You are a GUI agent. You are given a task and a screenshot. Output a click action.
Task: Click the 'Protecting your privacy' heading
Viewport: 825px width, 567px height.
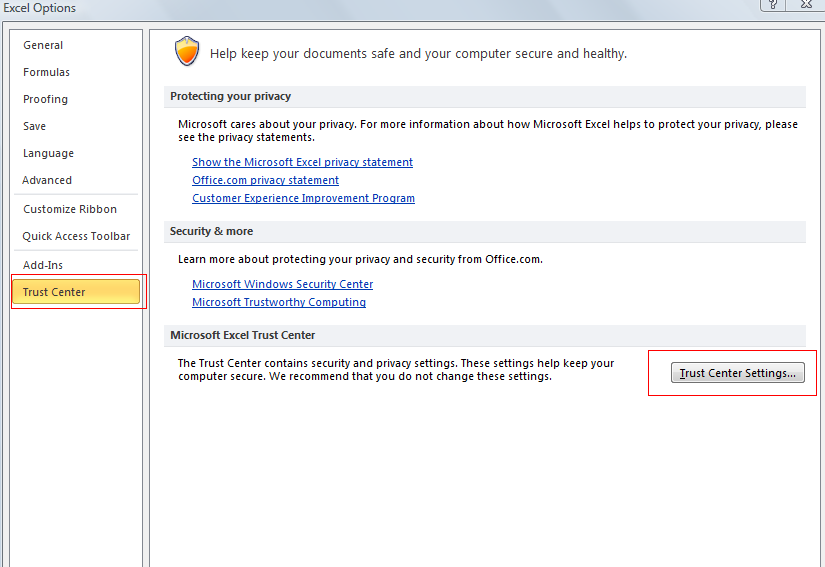230,96
